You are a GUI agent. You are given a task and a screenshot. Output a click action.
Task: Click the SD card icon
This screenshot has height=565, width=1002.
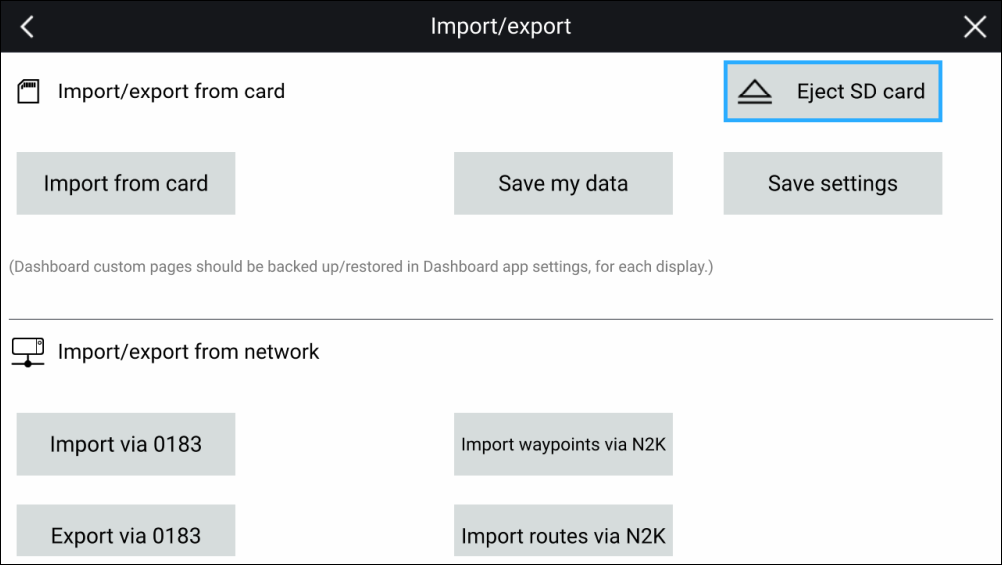(28, 92)
